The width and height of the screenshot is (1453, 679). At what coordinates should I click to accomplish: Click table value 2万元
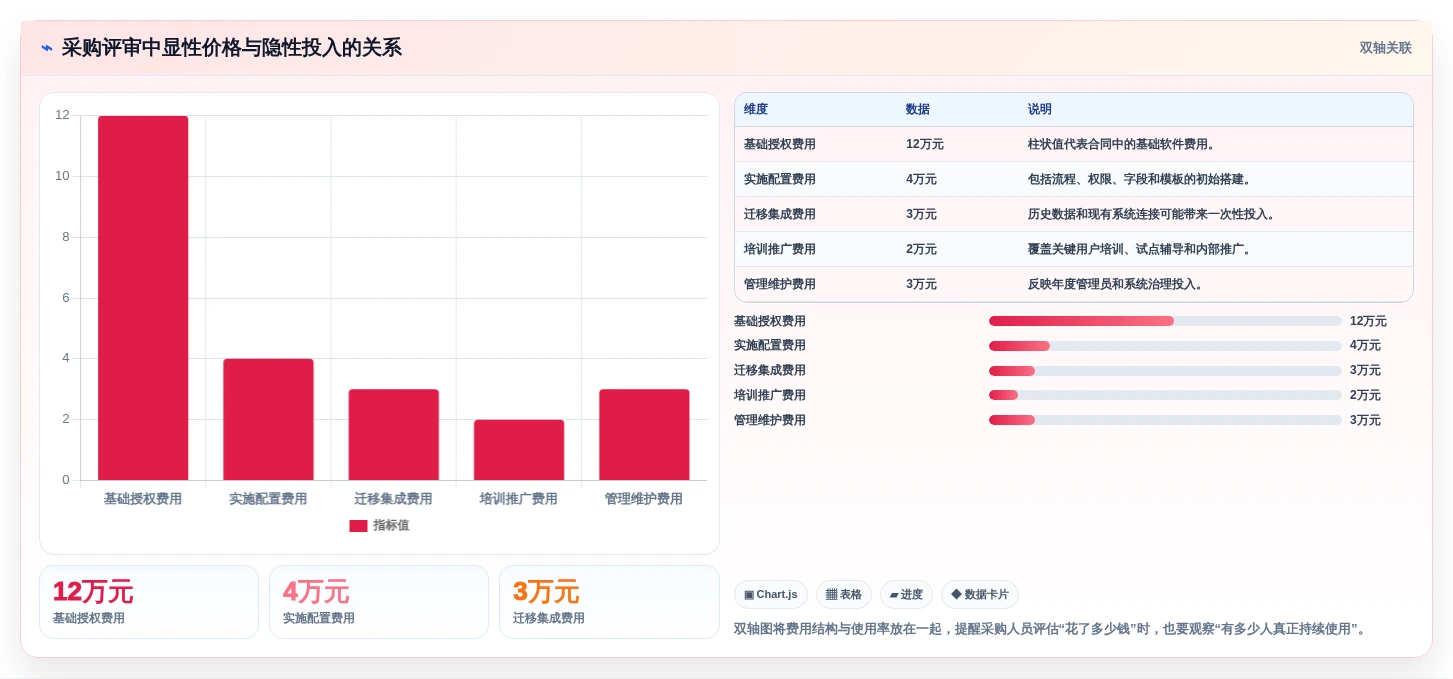click(922, 250)
